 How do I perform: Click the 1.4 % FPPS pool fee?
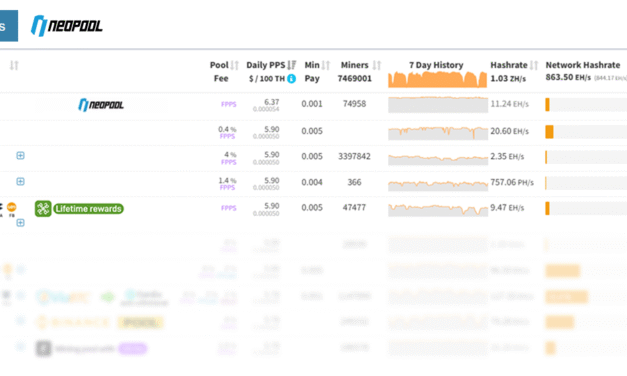tap(227, 184)
